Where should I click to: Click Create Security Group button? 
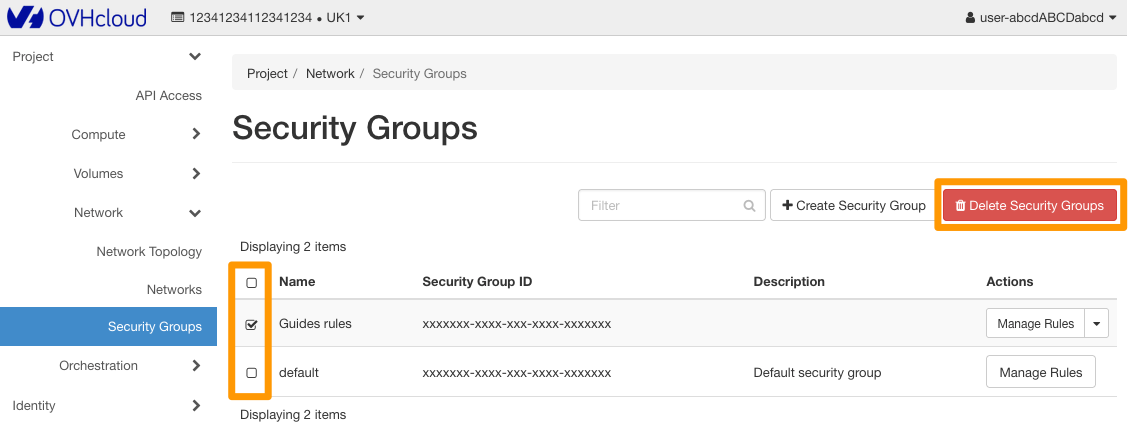[x=854, y=205]
